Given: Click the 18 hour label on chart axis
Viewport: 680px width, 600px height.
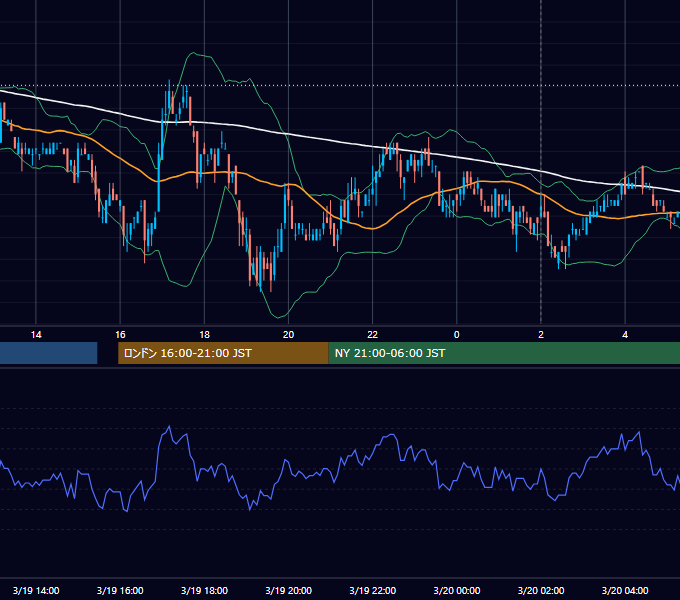Looking at the screenshot, I should click(204, 335).
